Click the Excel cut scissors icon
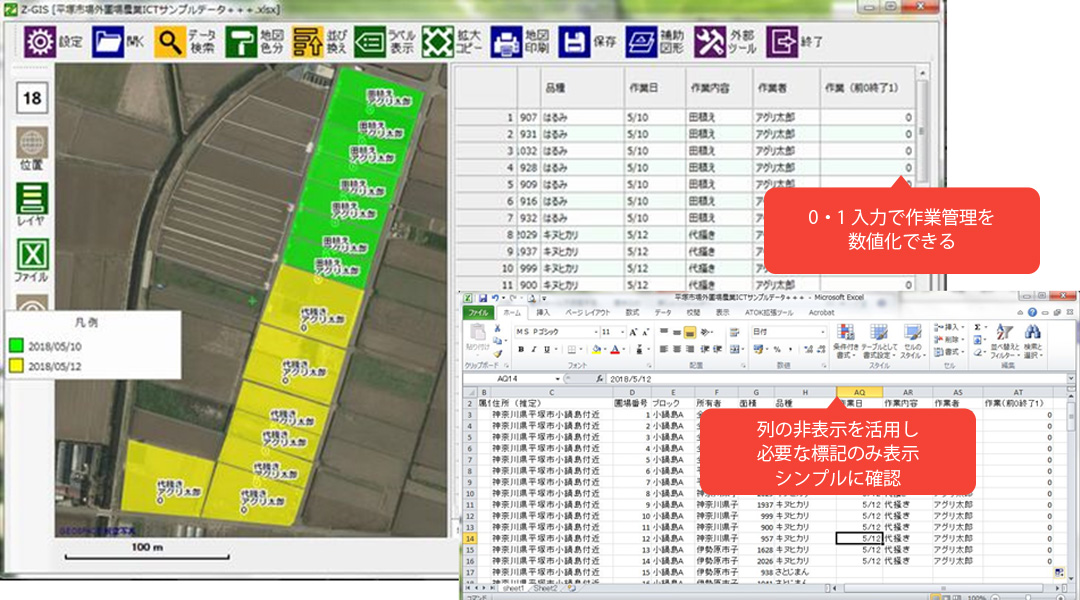1080x600 pixels. (x=497, y=329)
